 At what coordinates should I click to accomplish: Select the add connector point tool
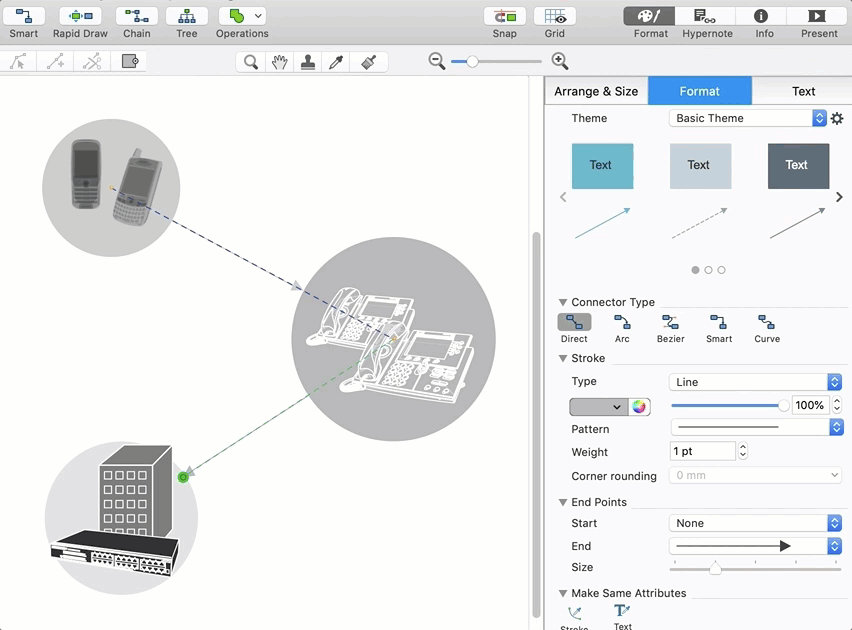[55, 61]
